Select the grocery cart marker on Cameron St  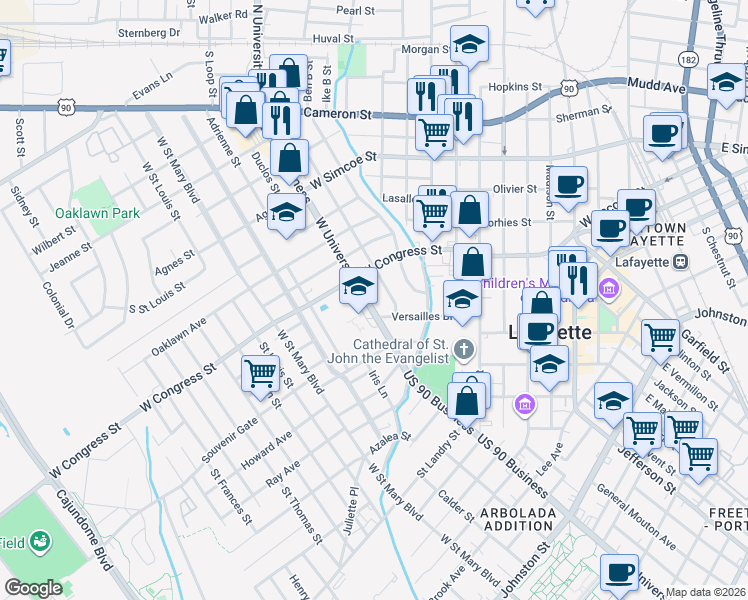click(x=435, y=135)
